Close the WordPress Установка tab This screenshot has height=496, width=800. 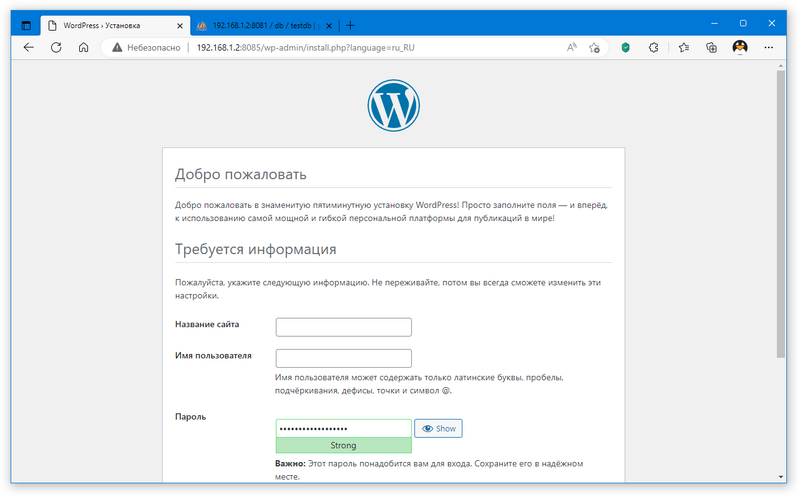pyautogui.click(x=180, y=26)
